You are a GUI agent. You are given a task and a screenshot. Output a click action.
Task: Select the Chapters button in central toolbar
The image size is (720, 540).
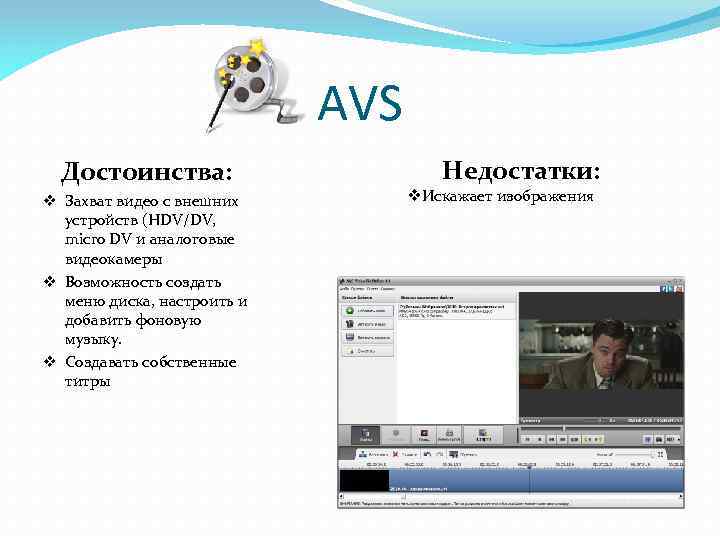(424, 435)
